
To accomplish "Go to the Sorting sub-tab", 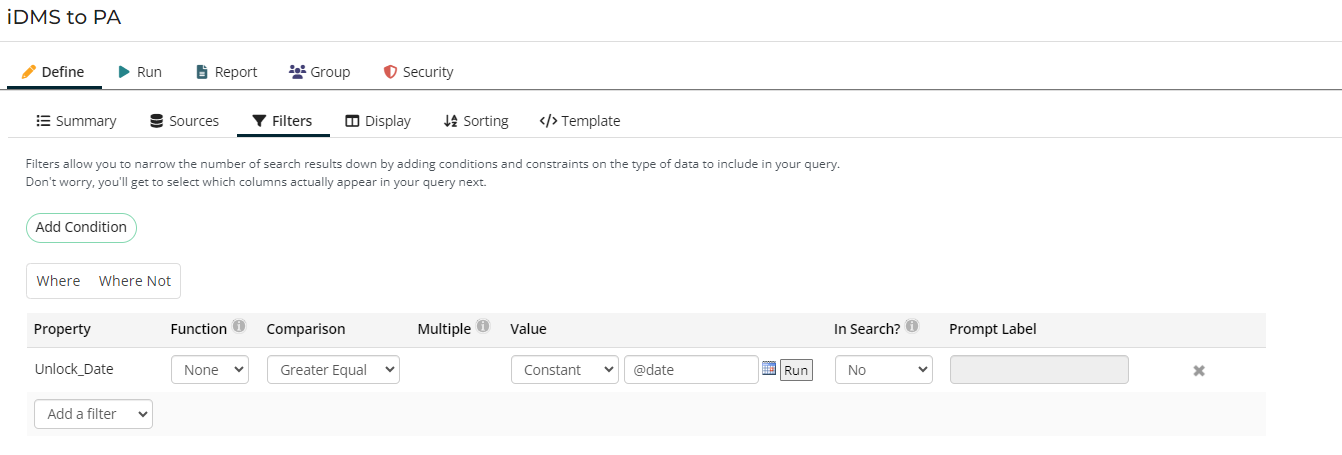I will pyautogui.click(x=476, y=121).
